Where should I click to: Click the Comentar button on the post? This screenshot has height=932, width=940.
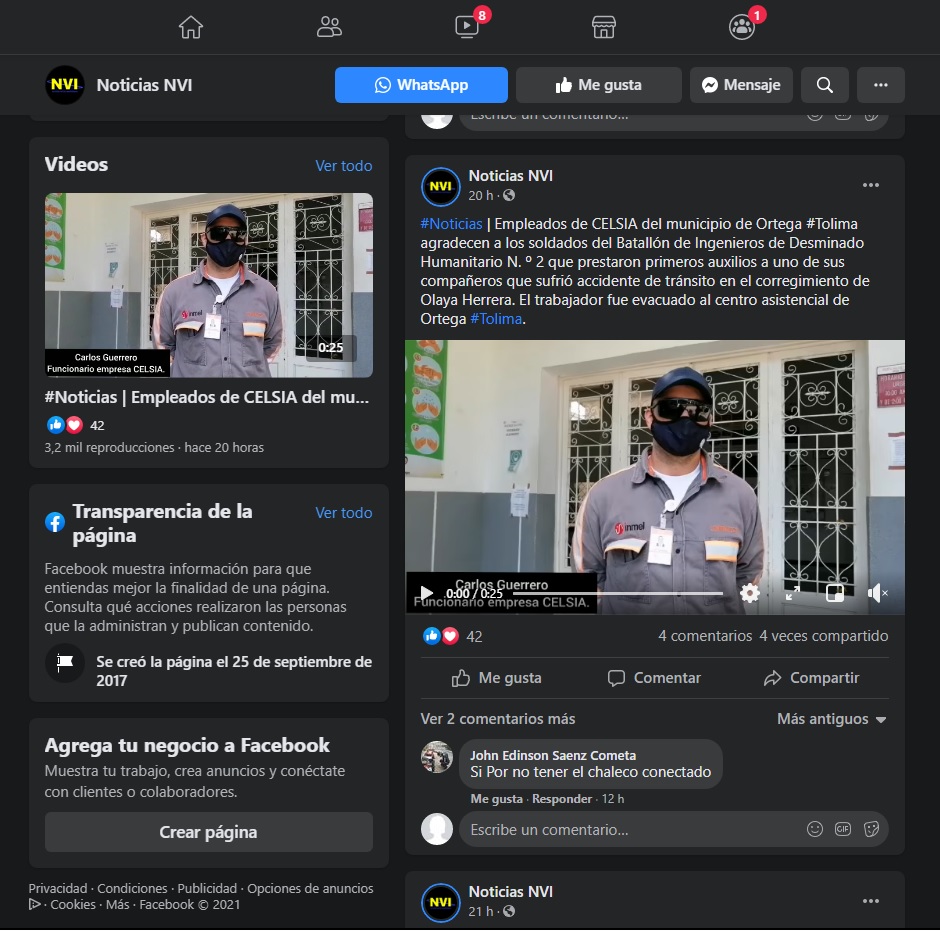tap(655, 678)
